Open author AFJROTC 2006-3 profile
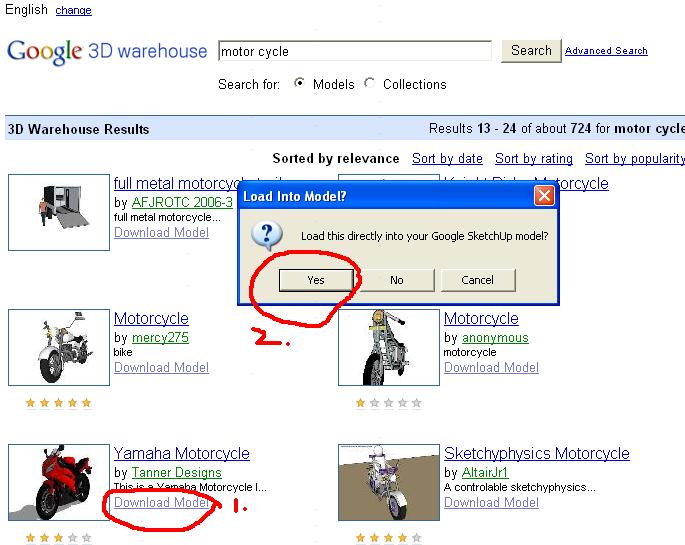685x545 pixels. [182, 202]
